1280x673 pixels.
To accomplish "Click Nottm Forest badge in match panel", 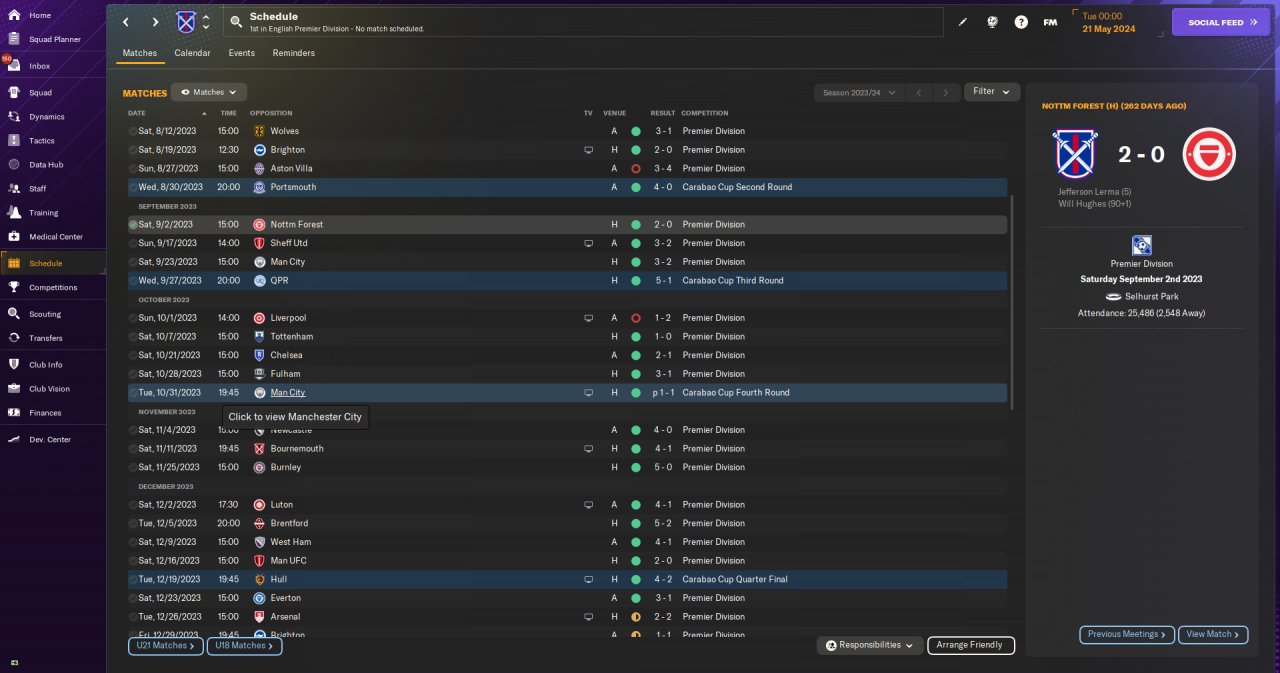I will click(1209, 154).
